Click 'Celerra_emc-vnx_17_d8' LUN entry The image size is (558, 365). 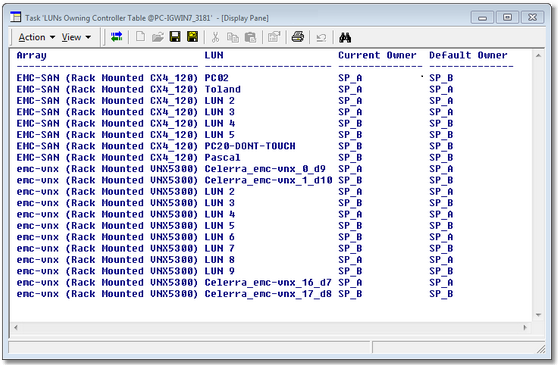tap(268, 294)
